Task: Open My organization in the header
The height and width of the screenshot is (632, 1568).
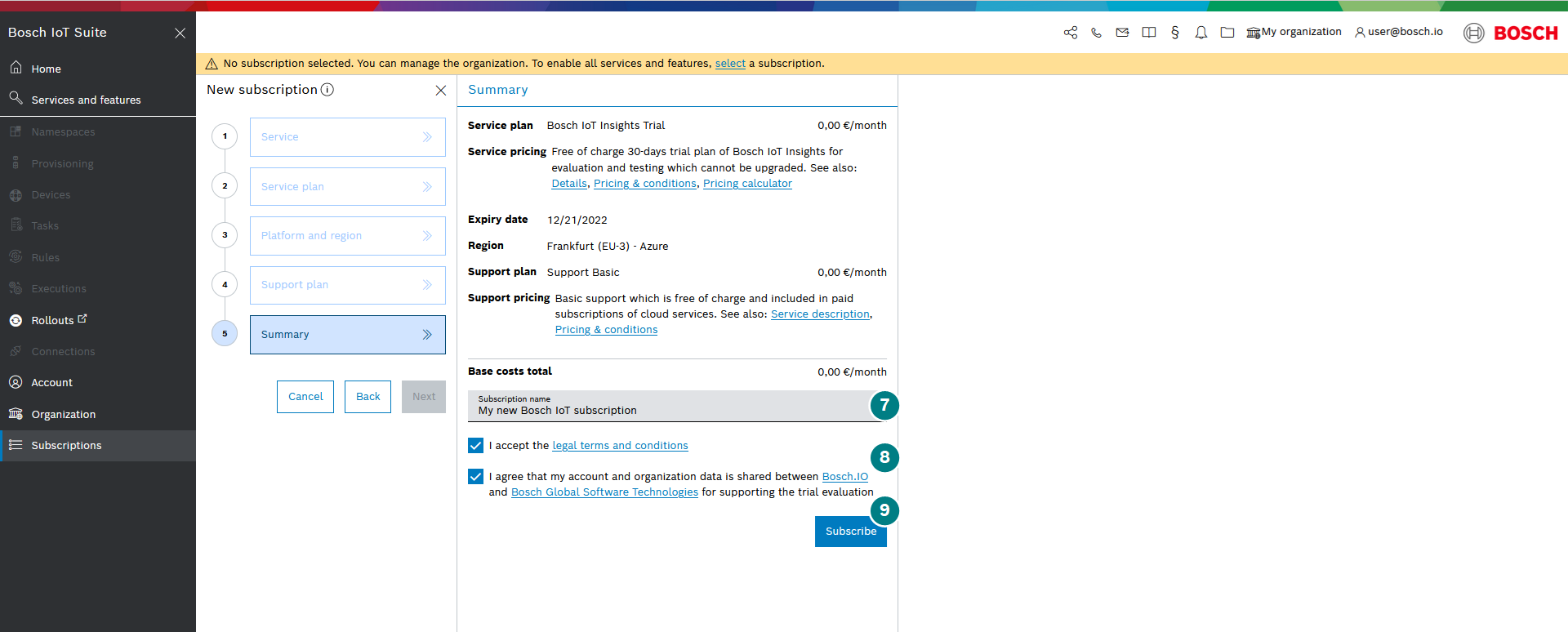Action: pos(1294,32)
